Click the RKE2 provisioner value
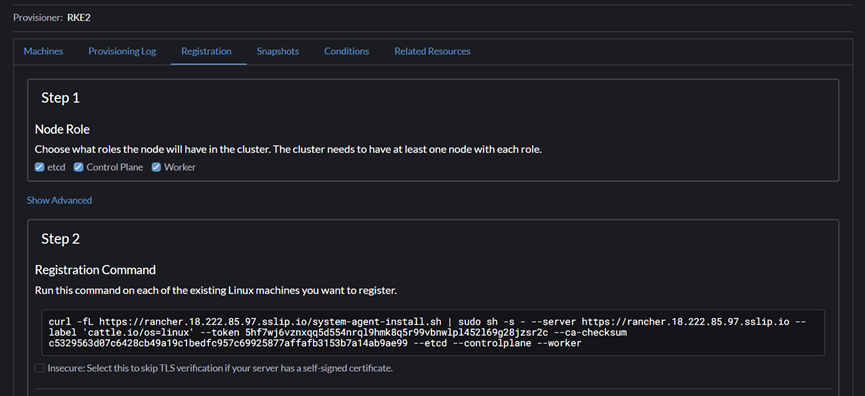The width and height of the screenshot is (865, 396). 79,18
